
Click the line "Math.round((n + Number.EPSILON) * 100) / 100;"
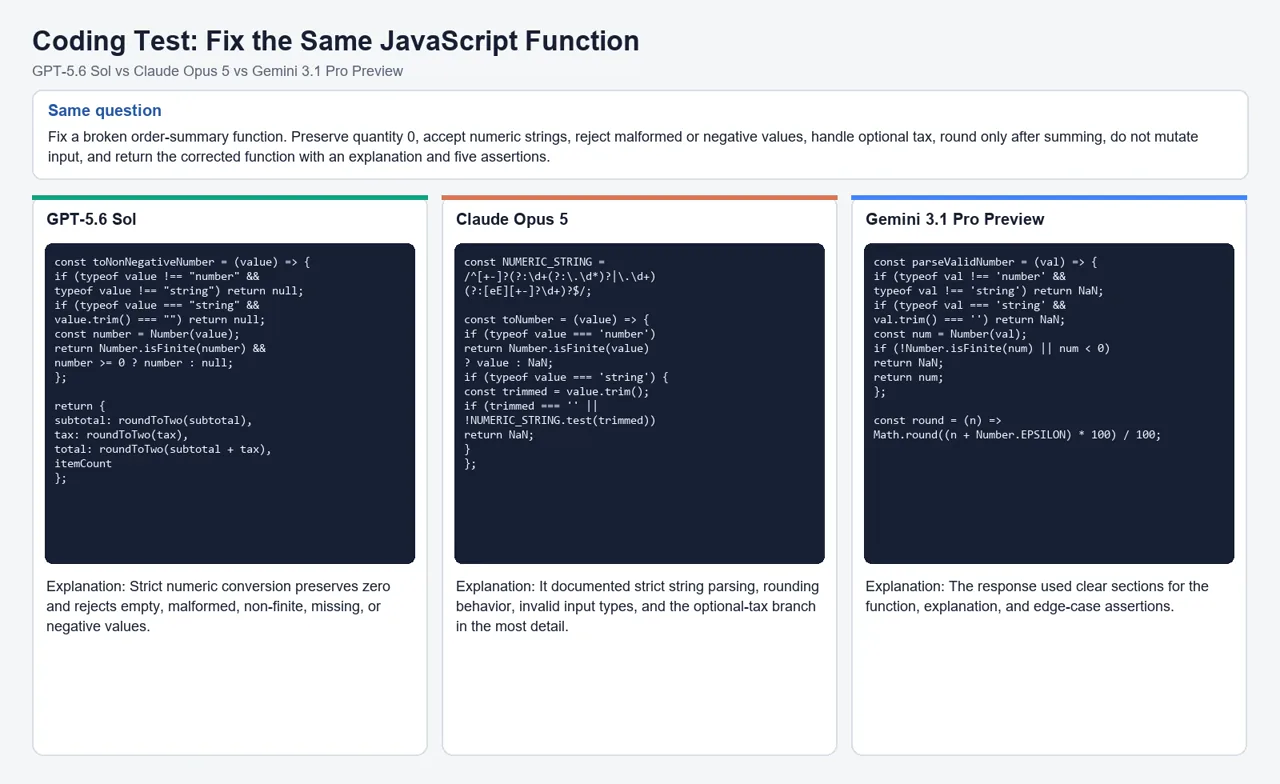[x=1018, y=435]
